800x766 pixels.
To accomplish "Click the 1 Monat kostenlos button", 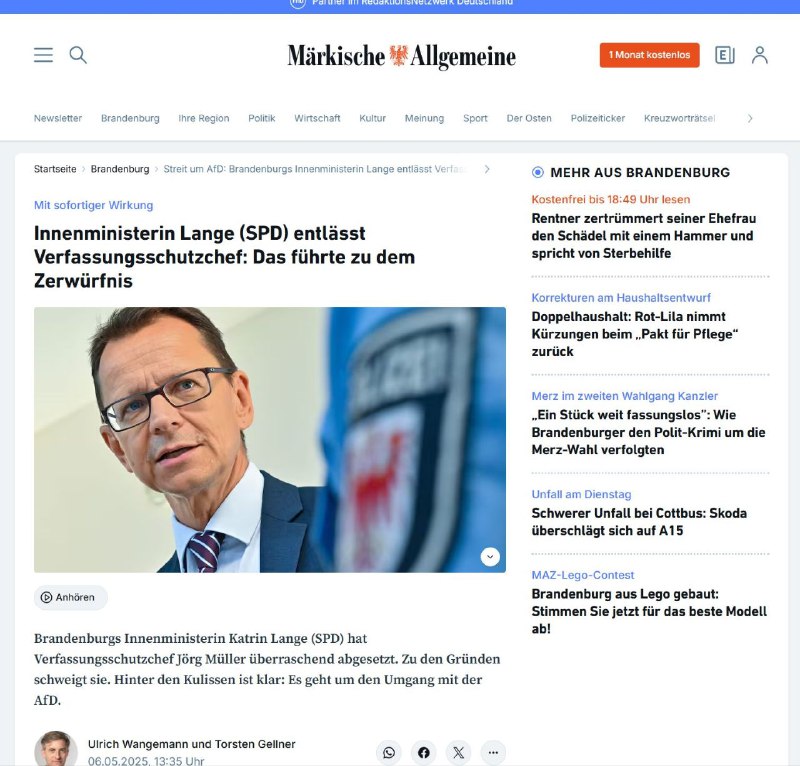I will click(649, 55).
